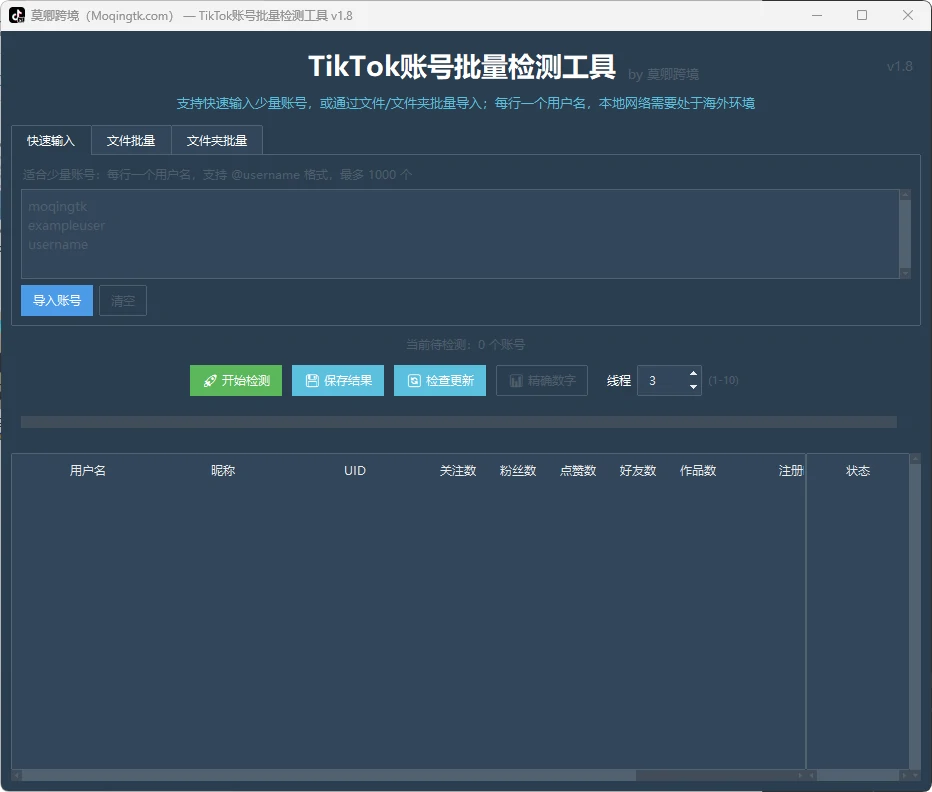
Task: Click the 作品数 column header
Action: tap(698, 470)
